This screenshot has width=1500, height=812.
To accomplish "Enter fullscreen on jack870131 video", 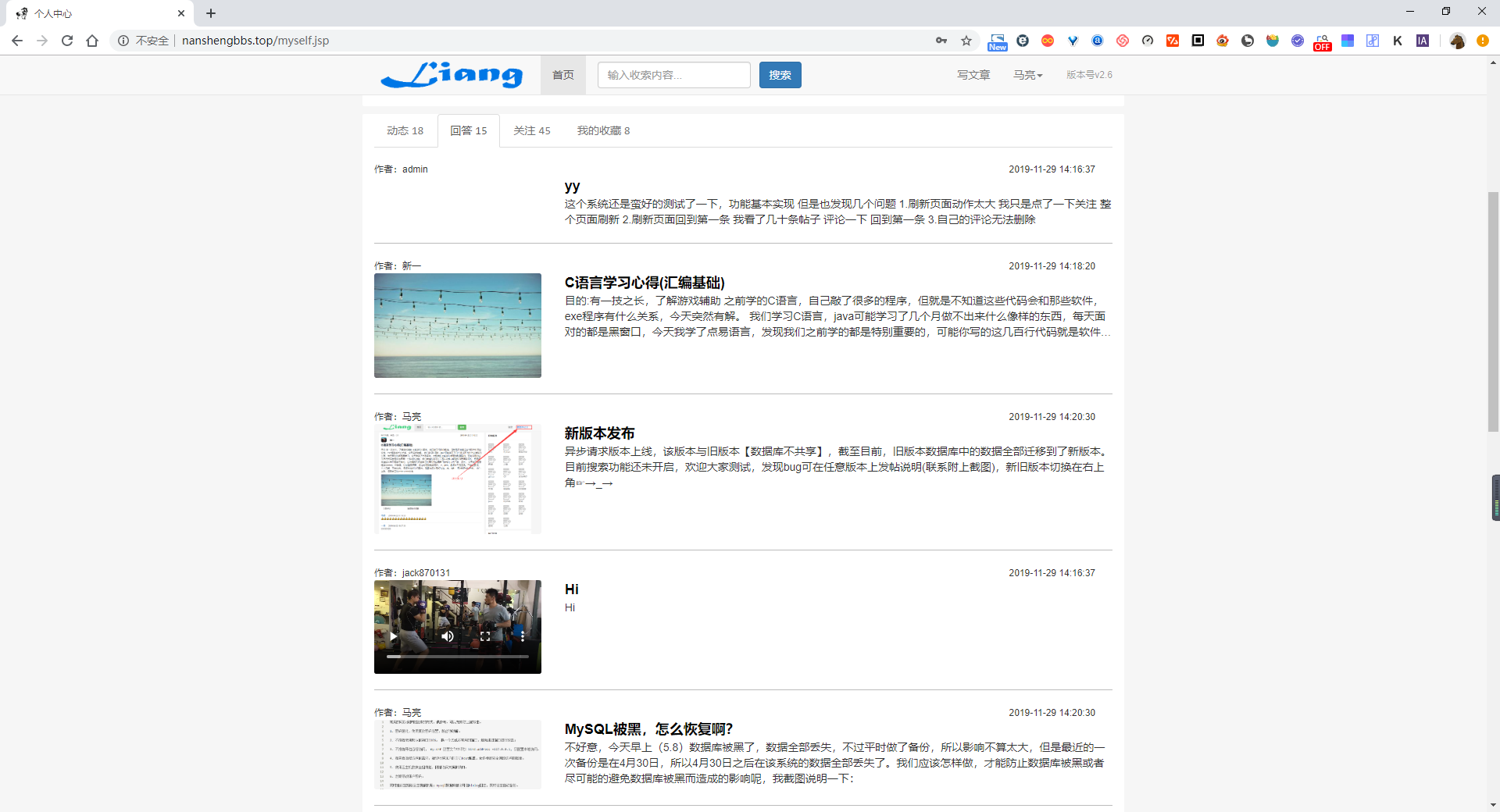I will tap(485, 636).
